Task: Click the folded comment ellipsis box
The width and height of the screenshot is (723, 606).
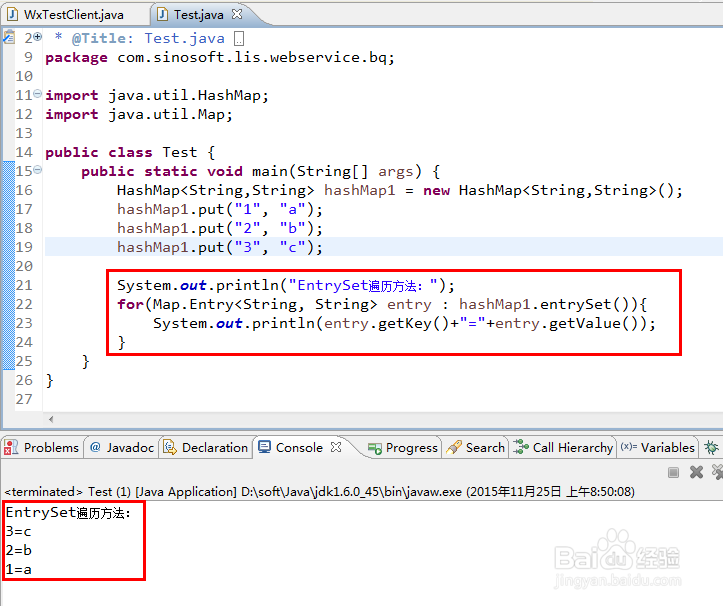Action: [x=239, y=39]
